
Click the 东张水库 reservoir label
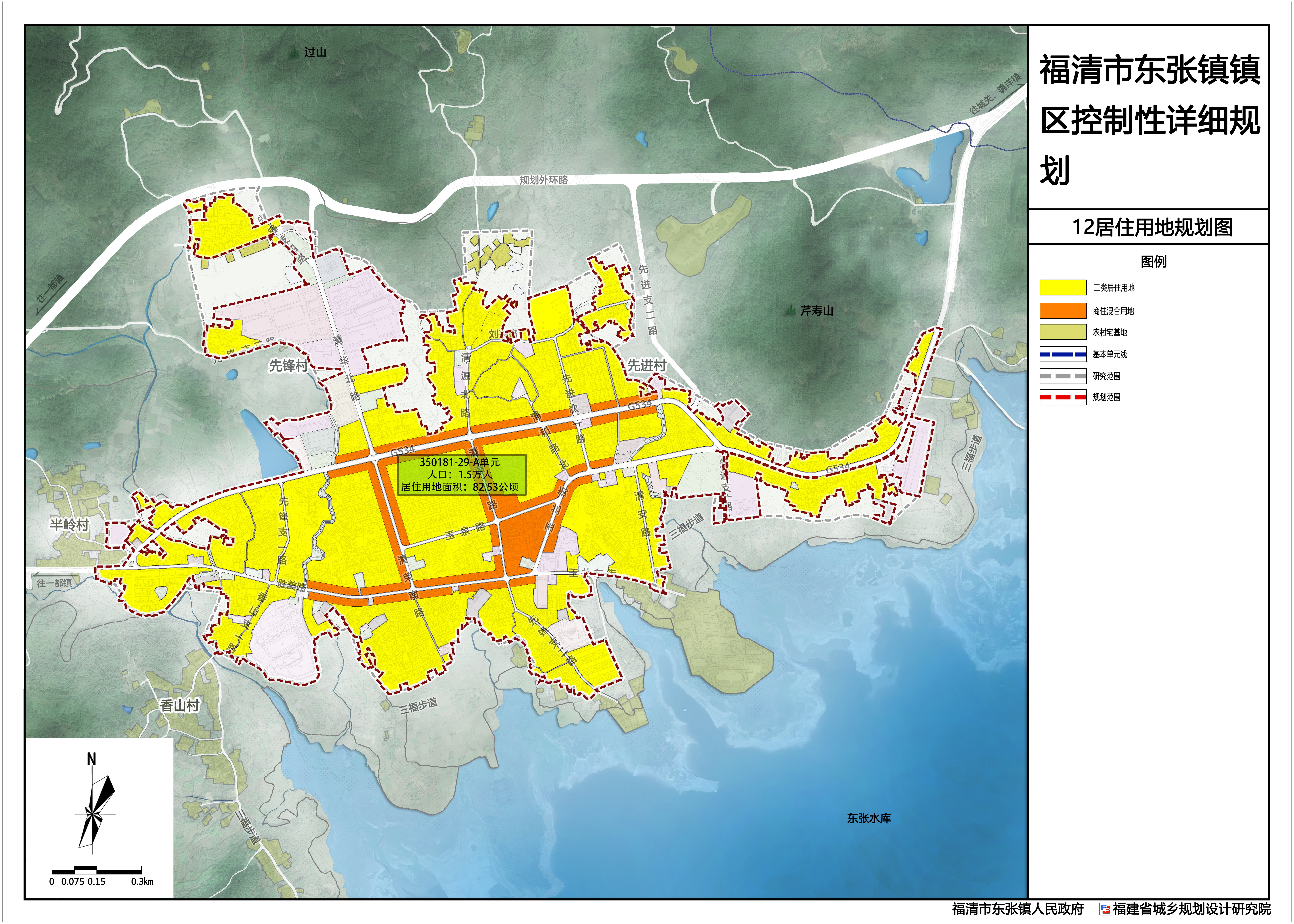(x=869, y=818)
